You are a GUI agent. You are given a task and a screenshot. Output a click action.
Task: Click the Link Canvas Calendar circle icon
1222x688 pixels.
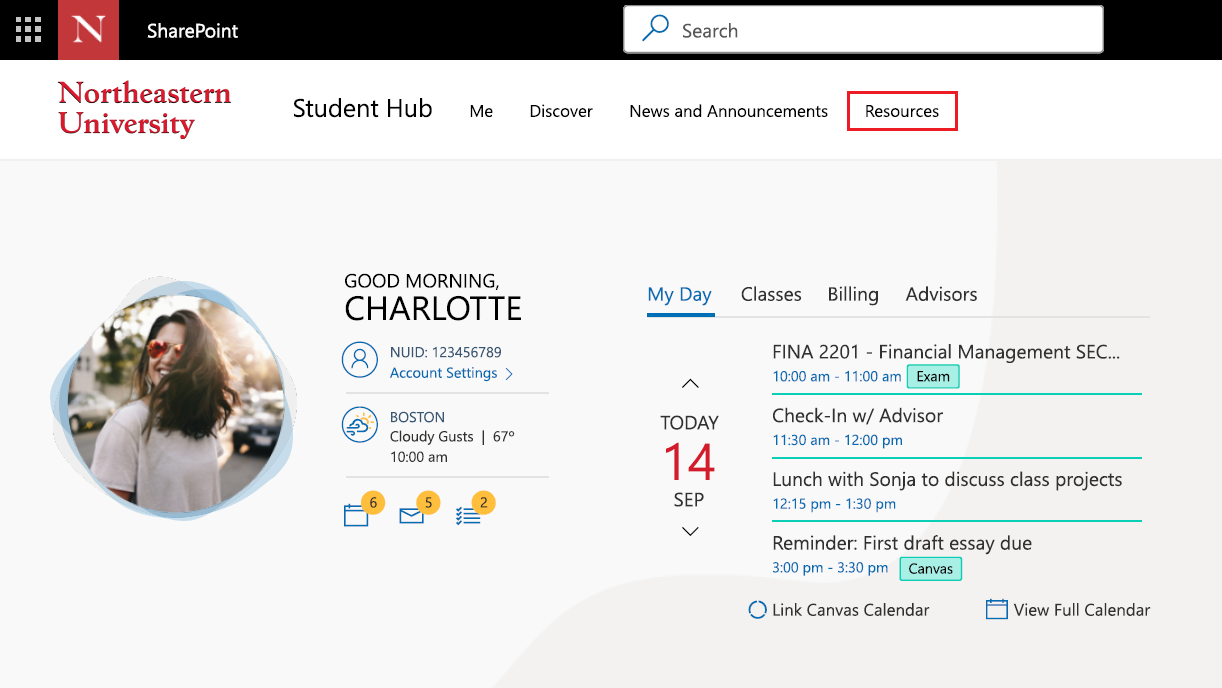[758, 609]
